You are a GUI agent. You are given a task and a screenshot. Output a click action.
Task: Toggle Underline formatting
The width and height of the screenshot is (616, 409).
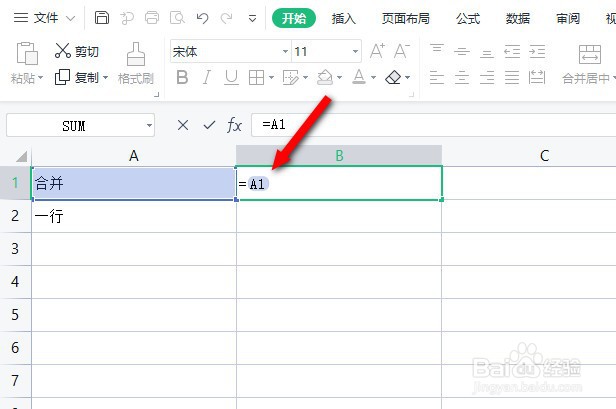tap(231, 77)
